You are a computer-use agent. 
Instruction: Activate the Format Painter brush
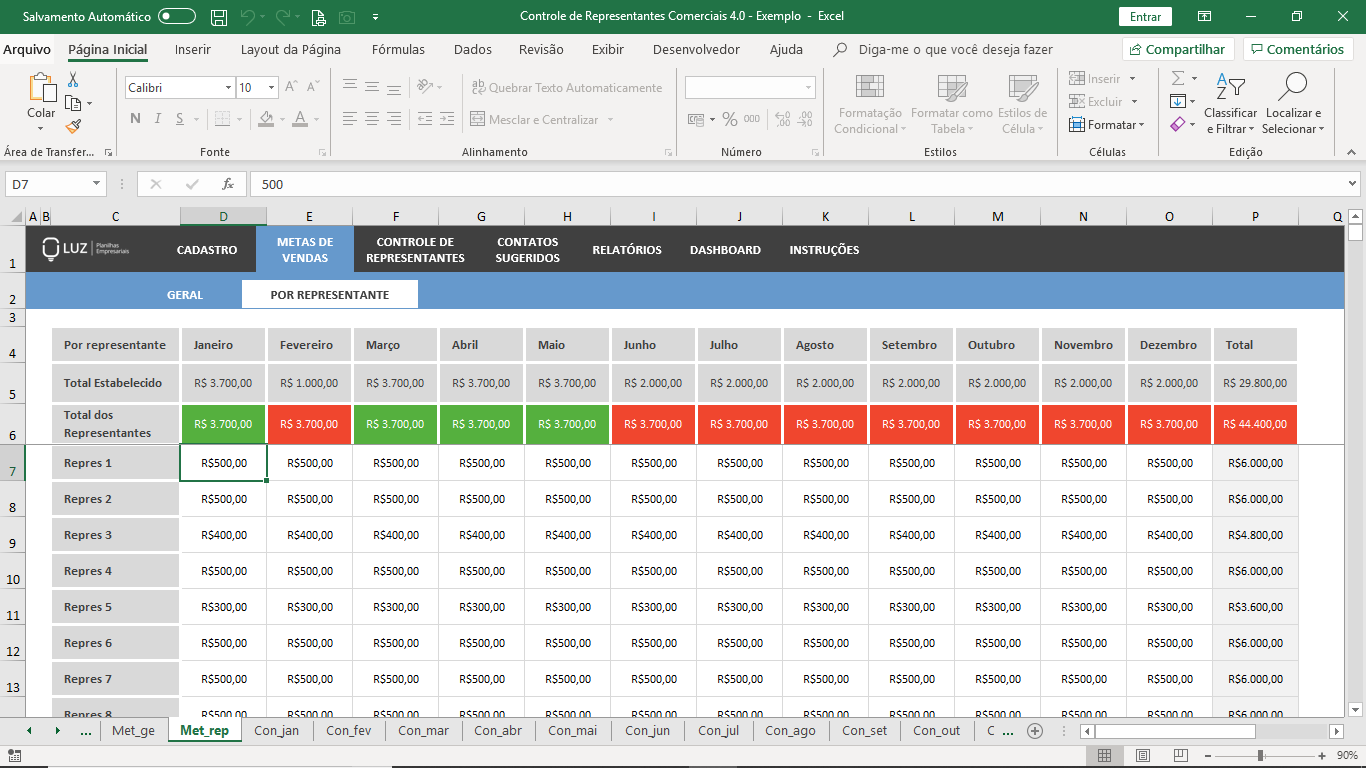[x=73, y=126]
